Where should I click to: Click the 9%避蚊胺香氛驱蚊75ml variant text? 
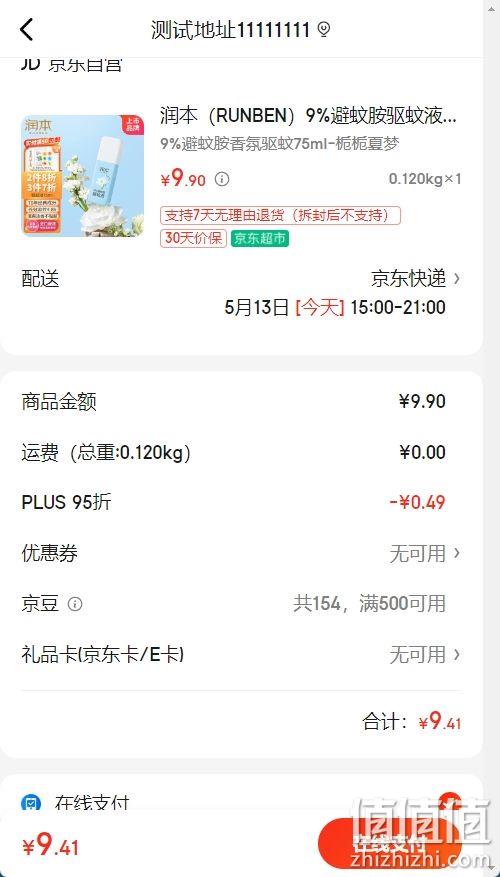coord(280,144)
